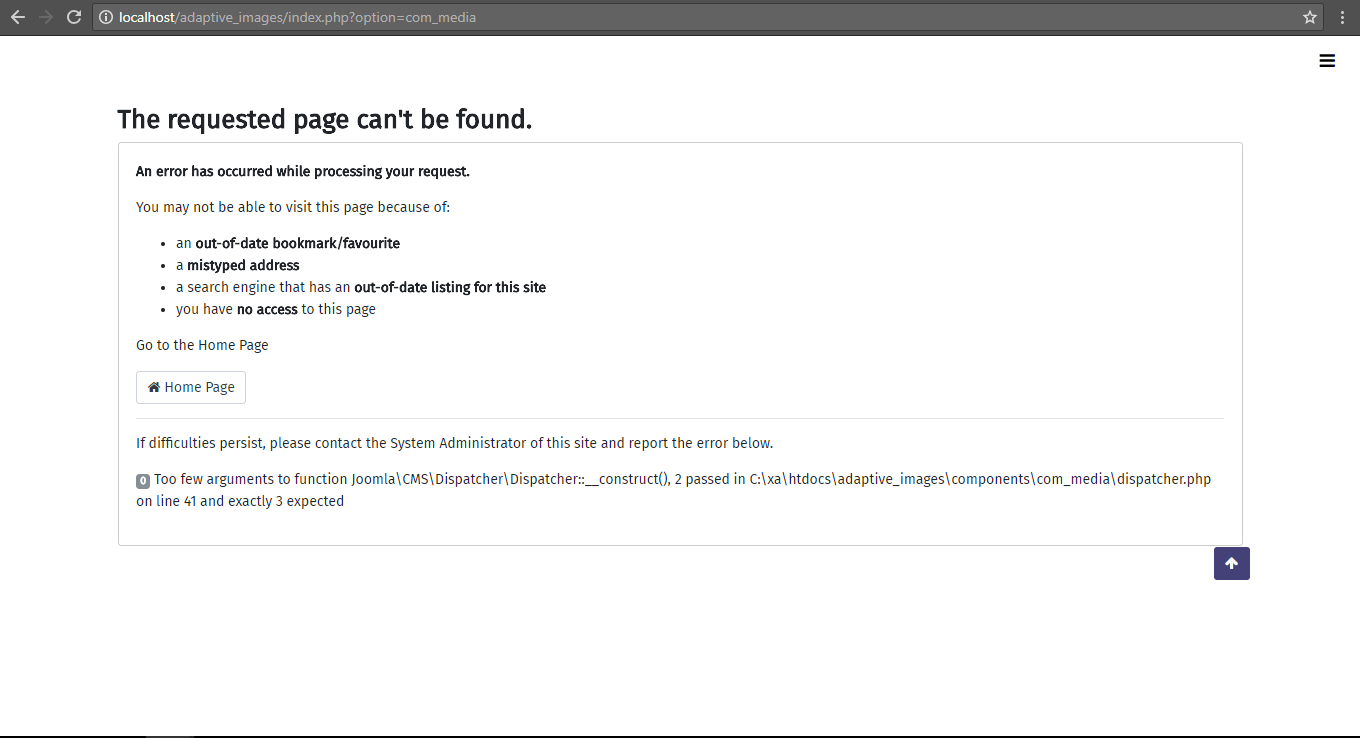The height and width of the screenshot is (738, 1360).
Task: Click "If difficulties persist" administrator notice text
Action: [454, 443]
